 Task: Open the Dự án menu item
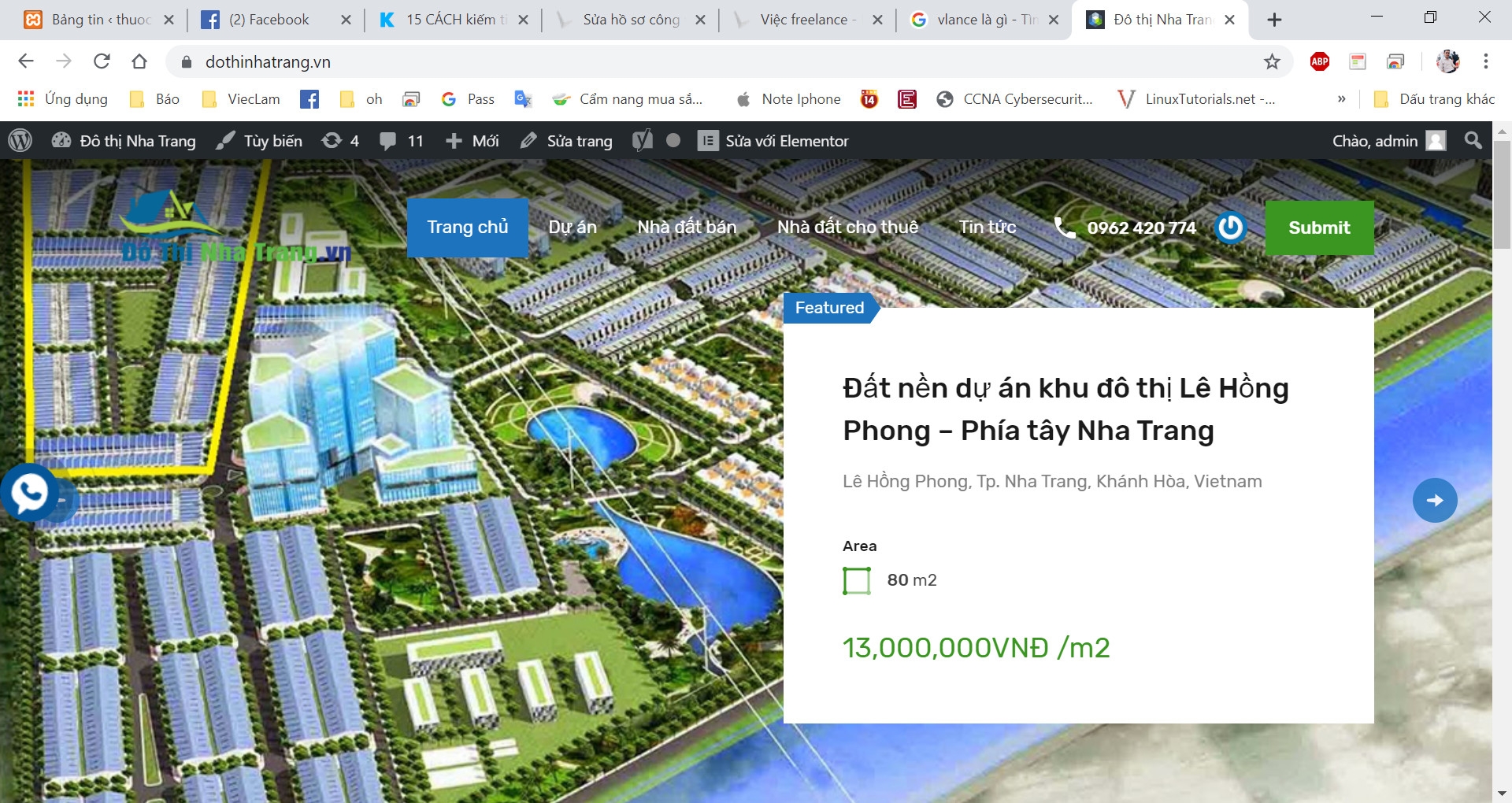point(573,228)
